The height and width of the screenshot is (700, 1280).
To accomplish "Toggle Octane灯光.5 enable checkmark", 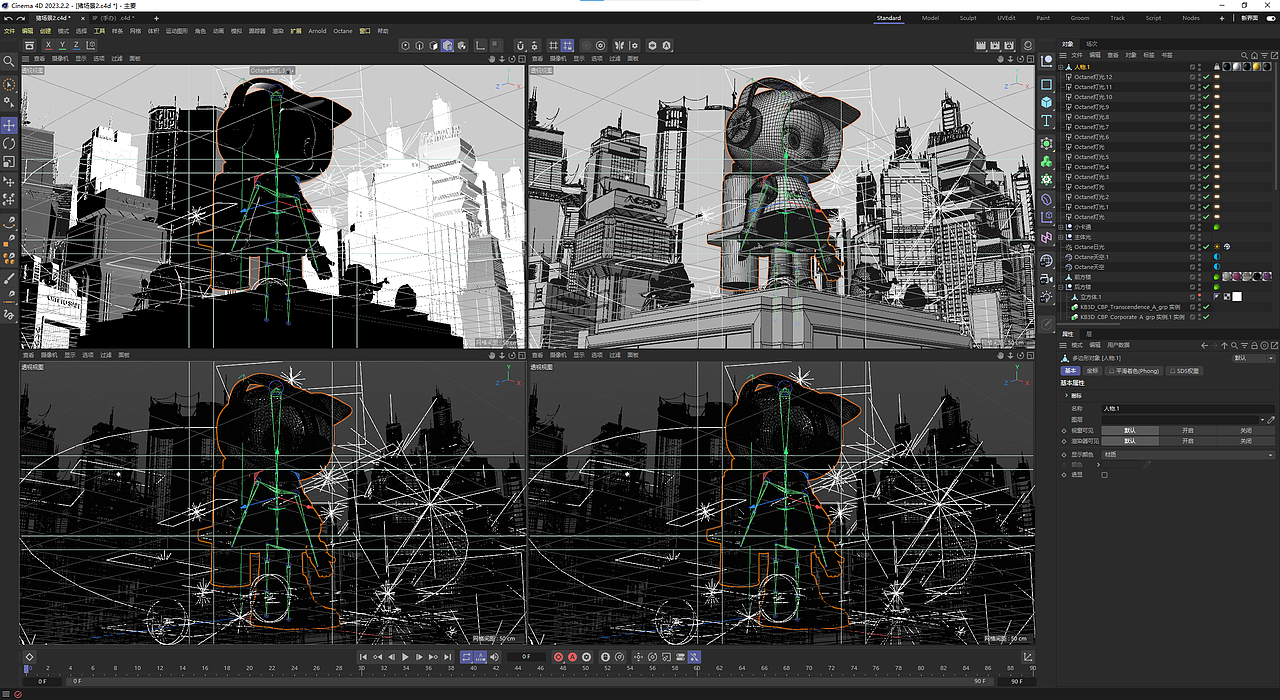I will pos(1206,157).
